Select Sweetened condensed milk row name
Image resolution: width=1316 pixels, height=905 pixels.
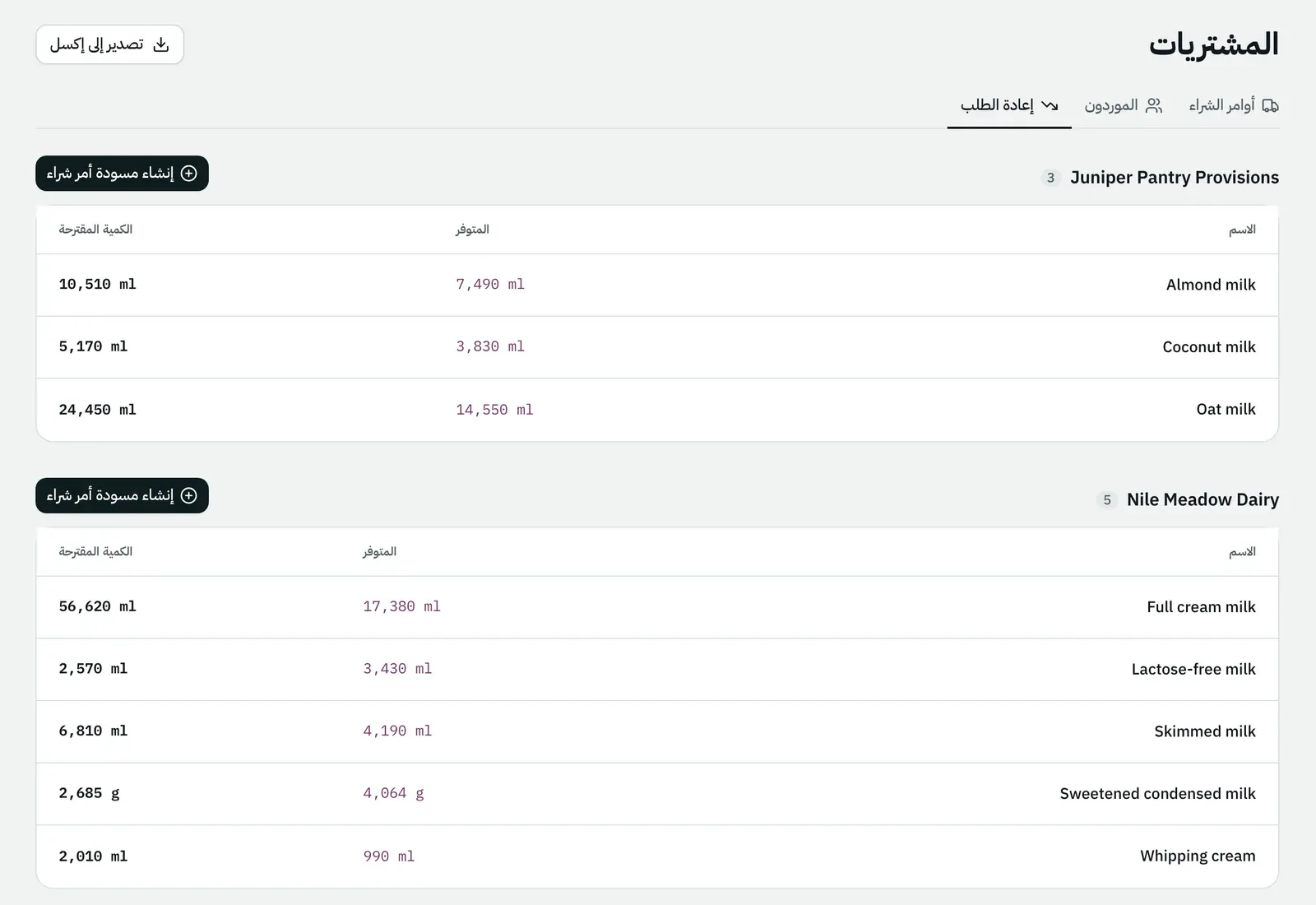coord(1157,794)
